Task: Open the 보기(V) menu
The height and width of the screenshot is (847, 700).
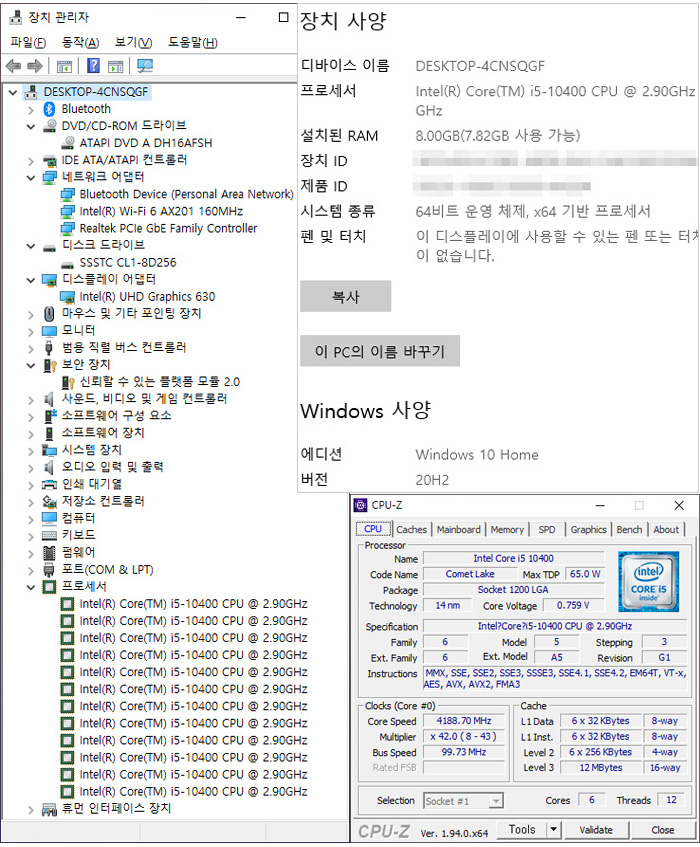Action: (x=133, y=42)
